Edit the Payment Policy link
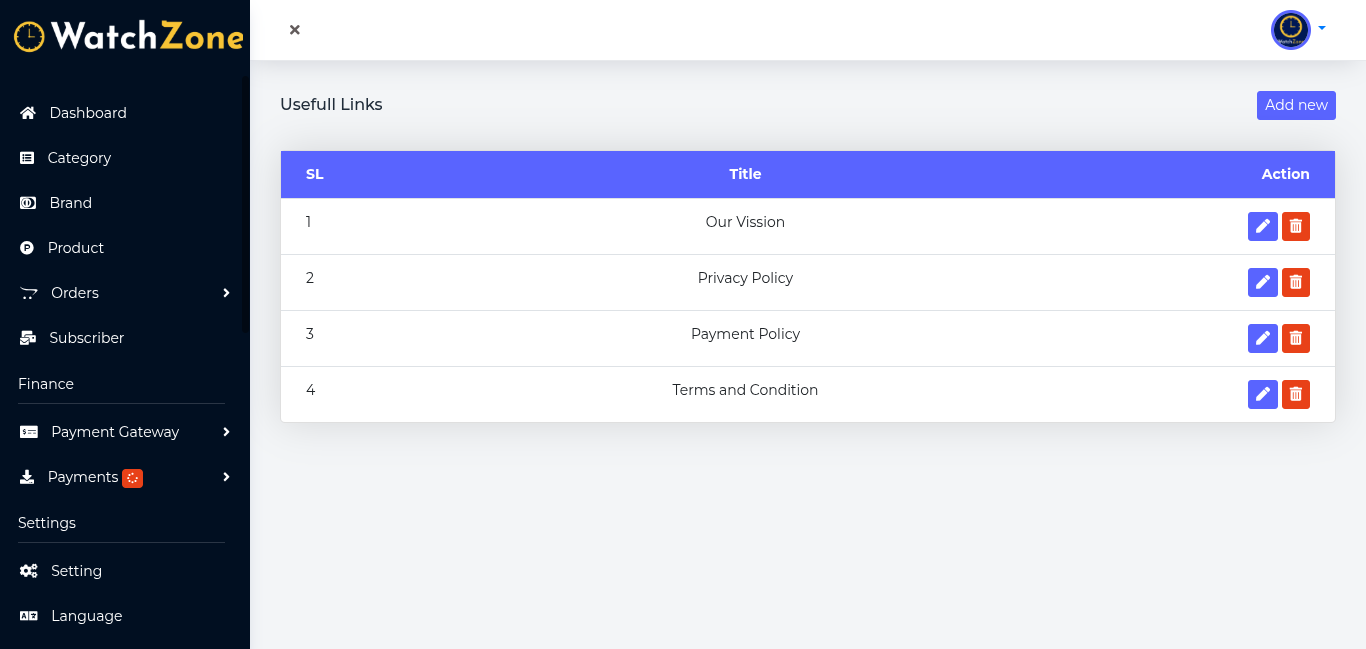The width and height of the screenshot is (1366, 649). [x=1263, y=339]
